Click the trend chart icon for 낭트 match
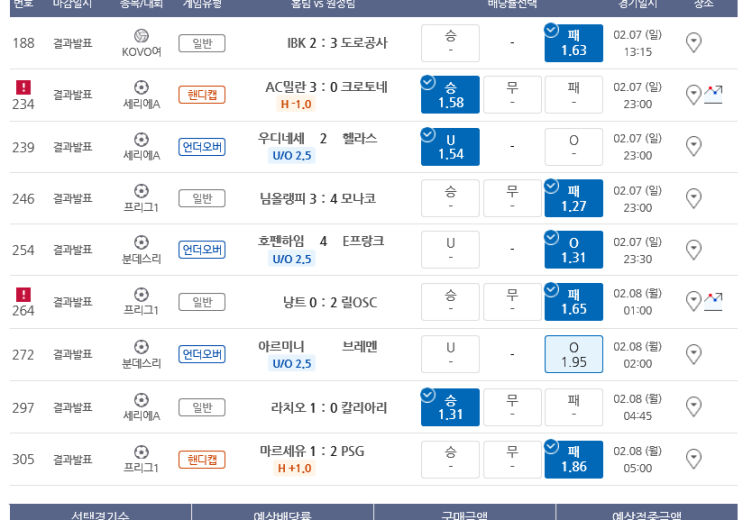The image size is (743, 520). coord(713,300)
